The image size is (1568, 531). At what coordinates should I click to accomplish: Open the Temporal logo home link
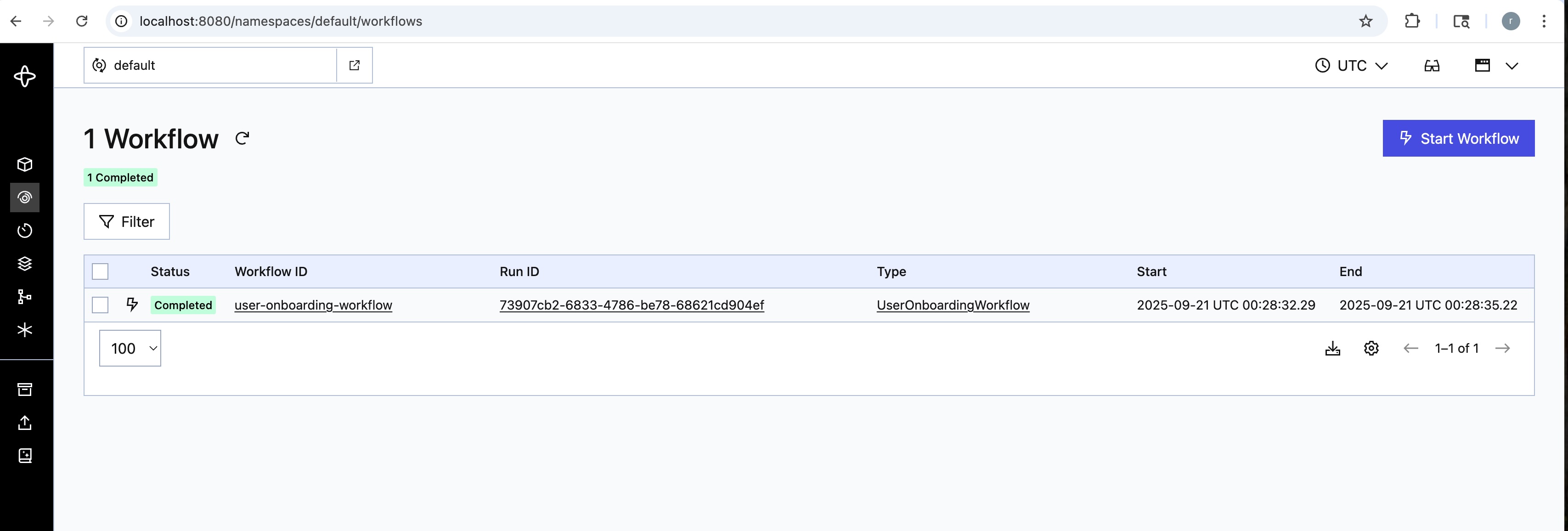(x=25, y=76)
